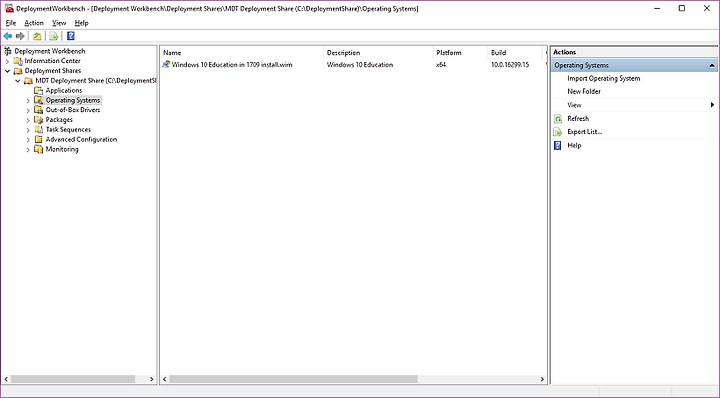Click the Windows 10 Education wim item icon
720x398 pixels.
coord(166,65)
